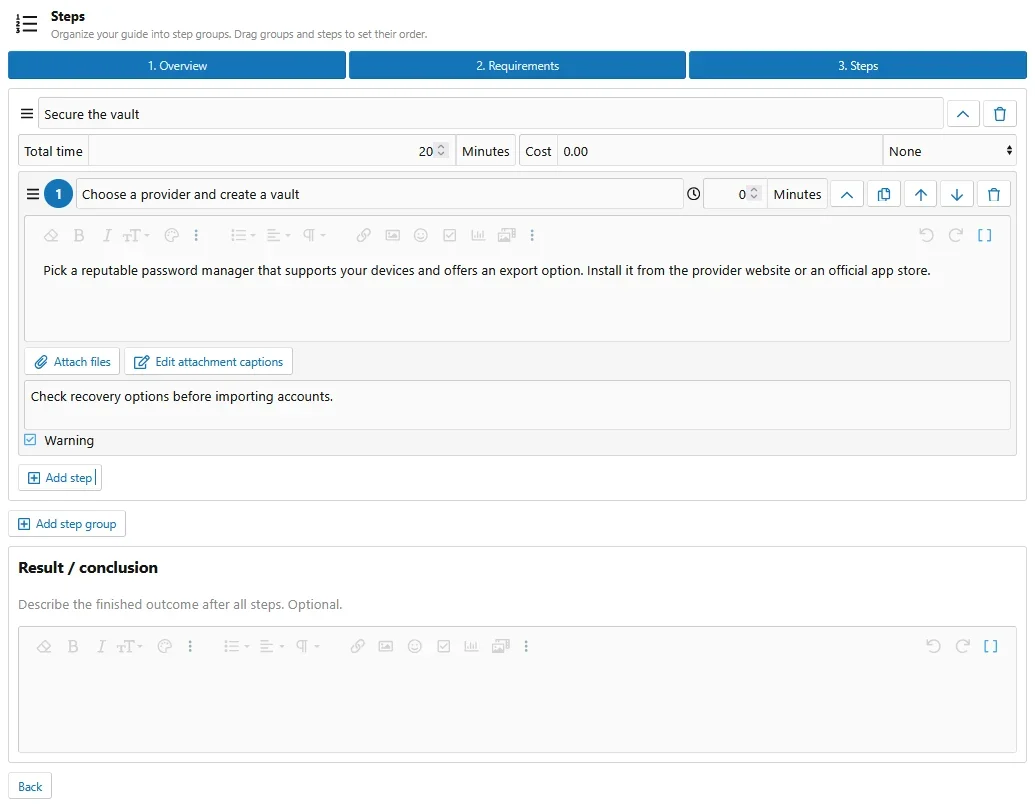
Task: Open the 'None' currency dropdown
Action: (x=950, y=151)
